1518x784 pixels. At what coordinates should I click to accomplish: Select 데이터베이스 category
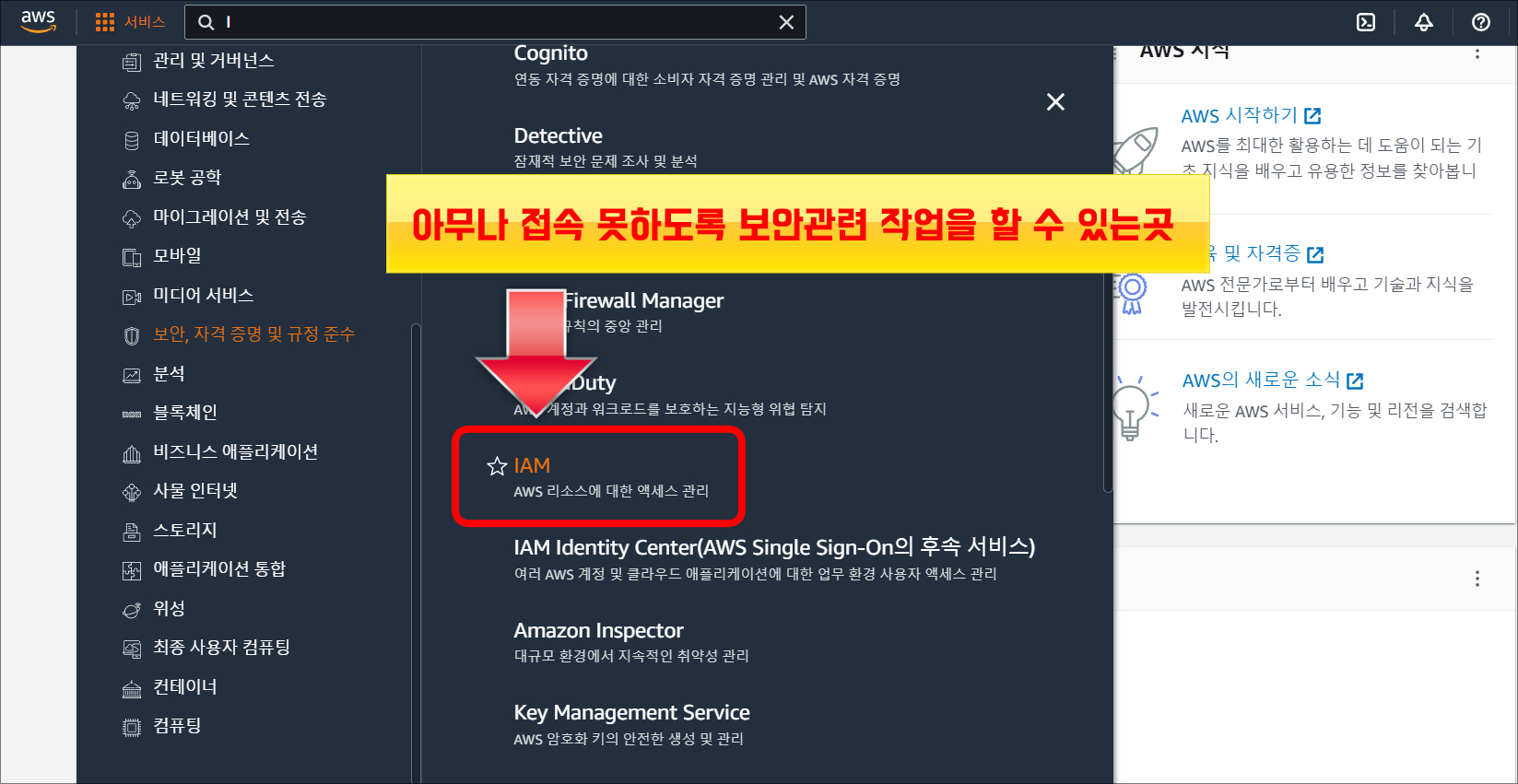pos(201,139)
